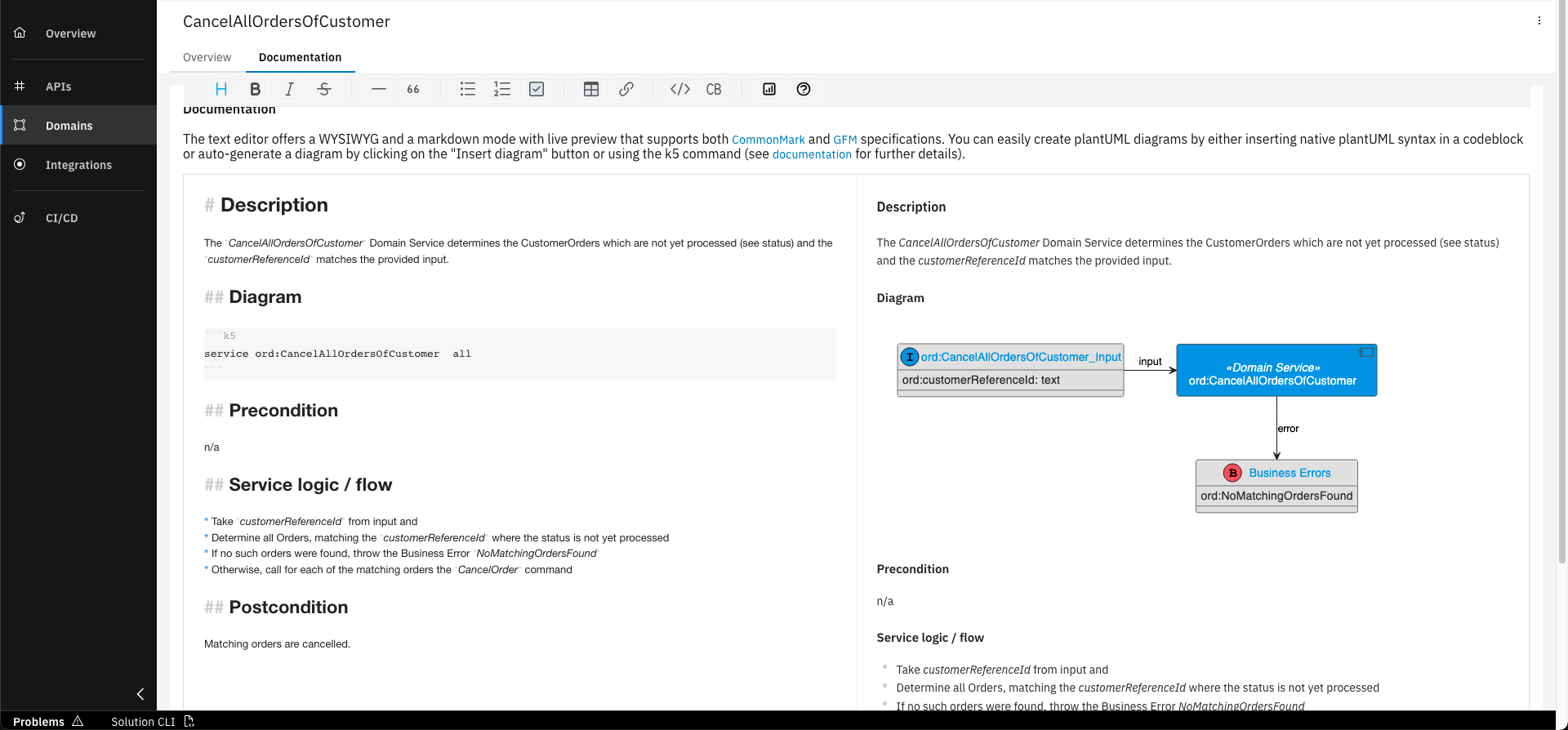1568x730 pixels.
Task: Insert inline code
Action: click(x=680, y=89)
